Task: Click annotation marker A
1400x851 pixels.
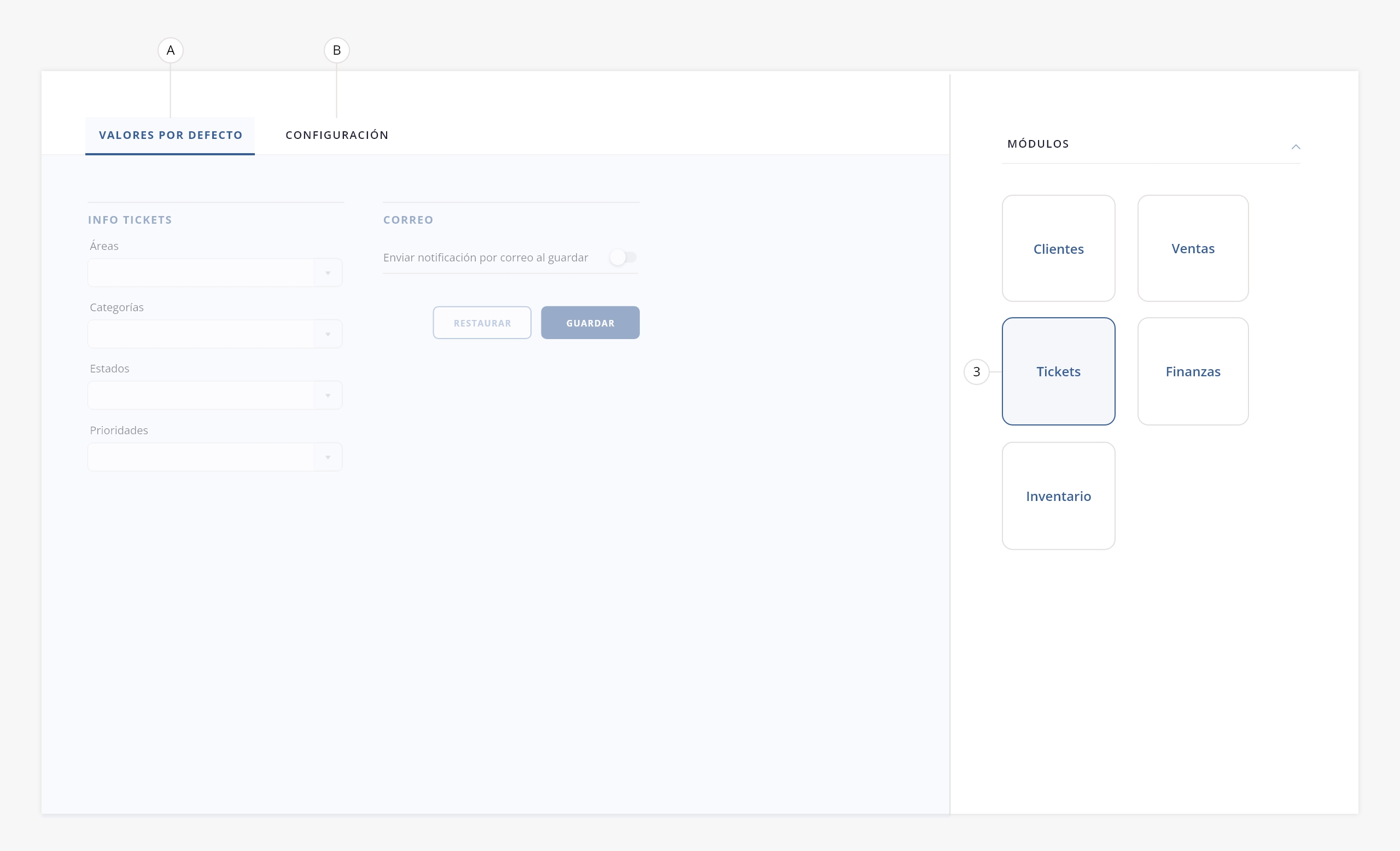Action: 171,50
